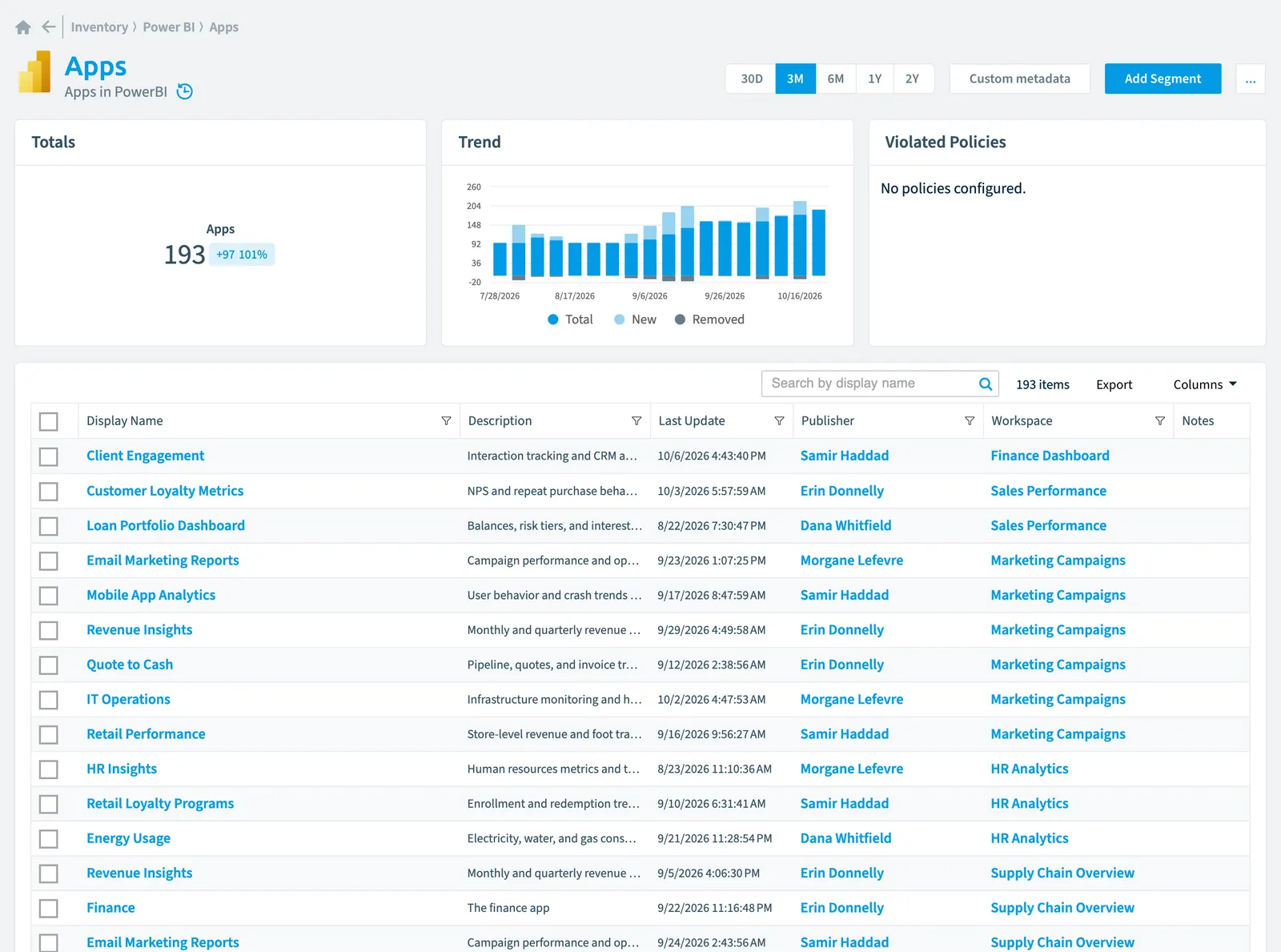
Task: Go to the home icon in breadcrumb
Action: tap(23, 27)
